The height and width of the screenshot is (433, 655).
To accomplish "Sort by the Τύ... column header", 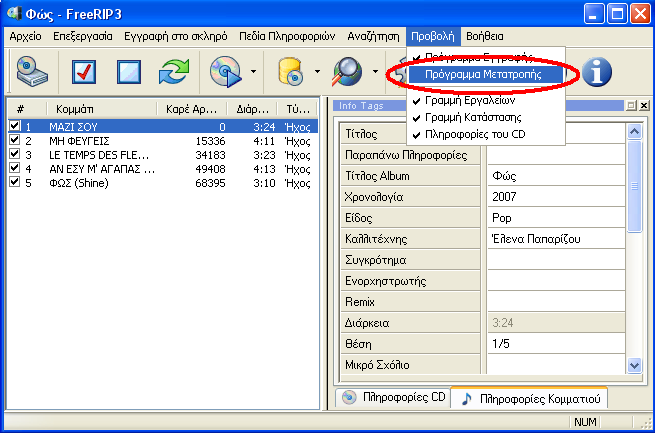I will [x=297, y=109].
